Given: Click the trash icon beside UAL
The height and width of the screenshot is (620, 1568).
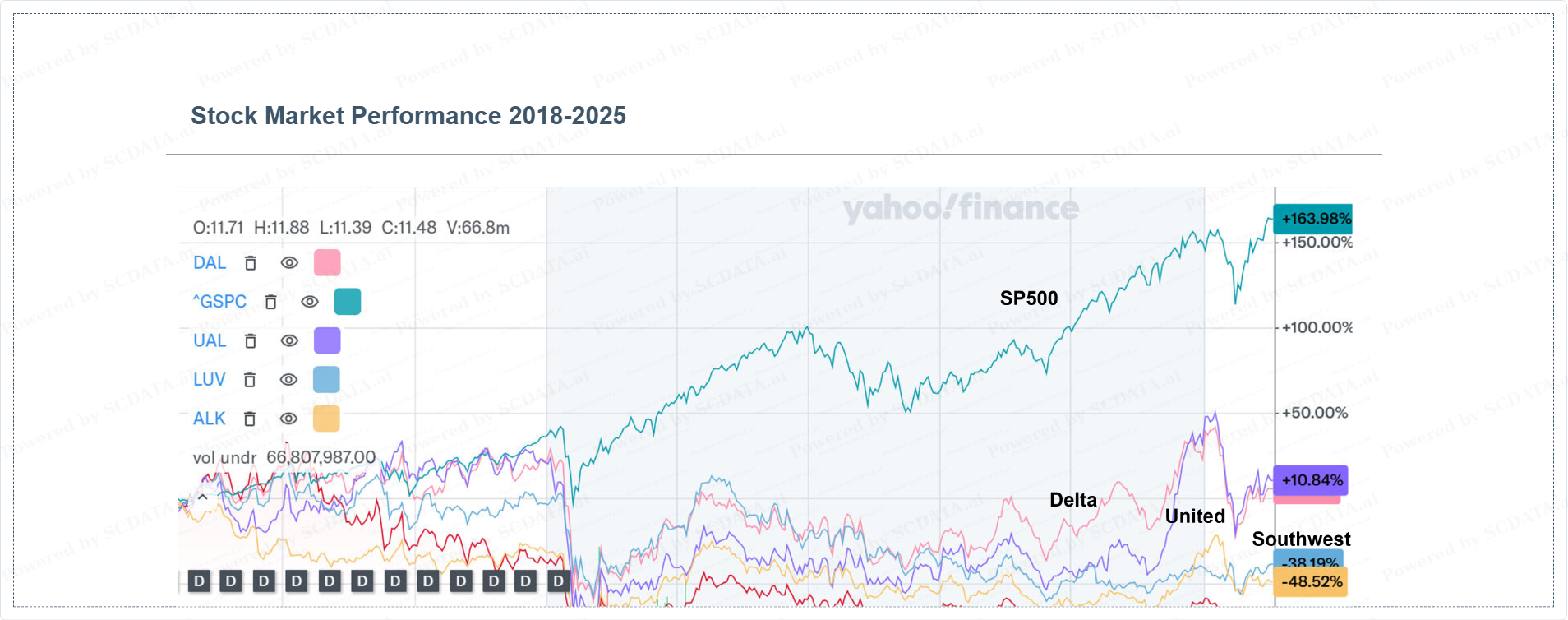Looking at the screenshot, I should click(x=251, y=341).
